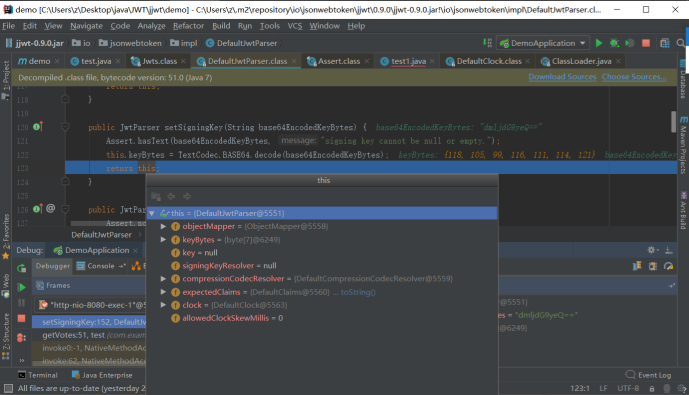
Task: Open search everywhere magnifier icon
Action: [x=681, y=43]
